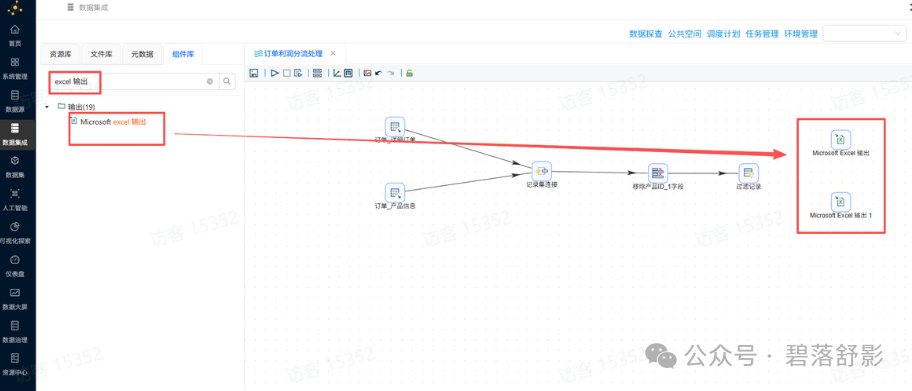Click the stop square toolbar icon

click(286, 73)
